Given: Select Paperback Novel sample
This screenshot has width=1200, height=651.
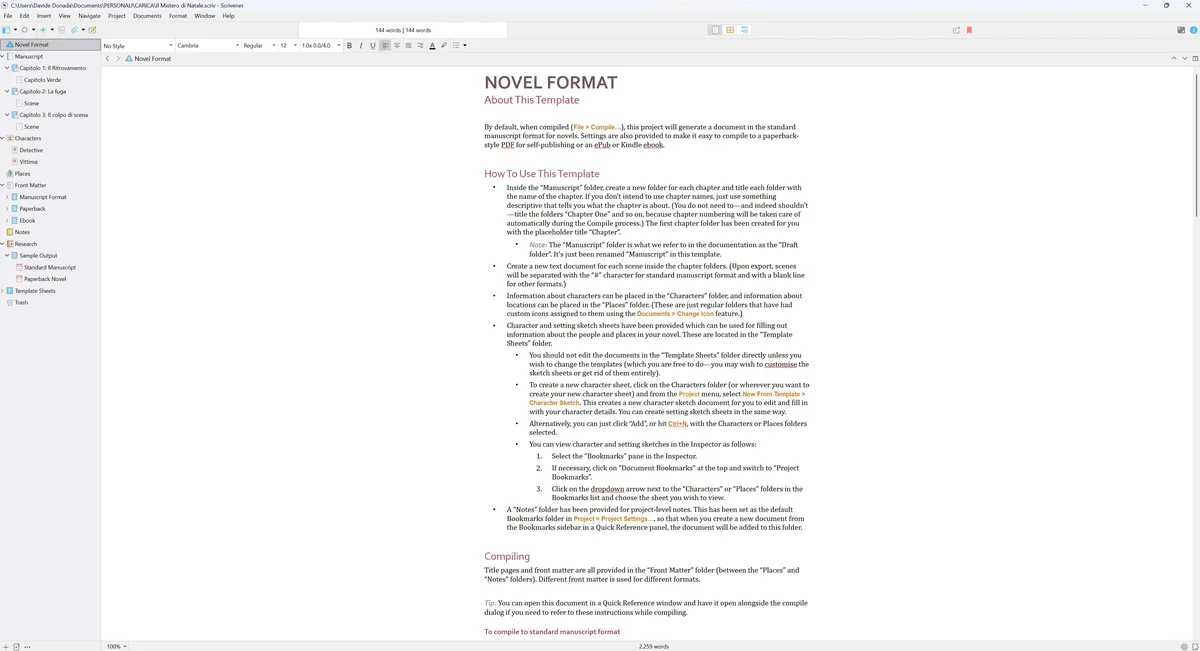Looking at the screenshot, I should [45, 279].
